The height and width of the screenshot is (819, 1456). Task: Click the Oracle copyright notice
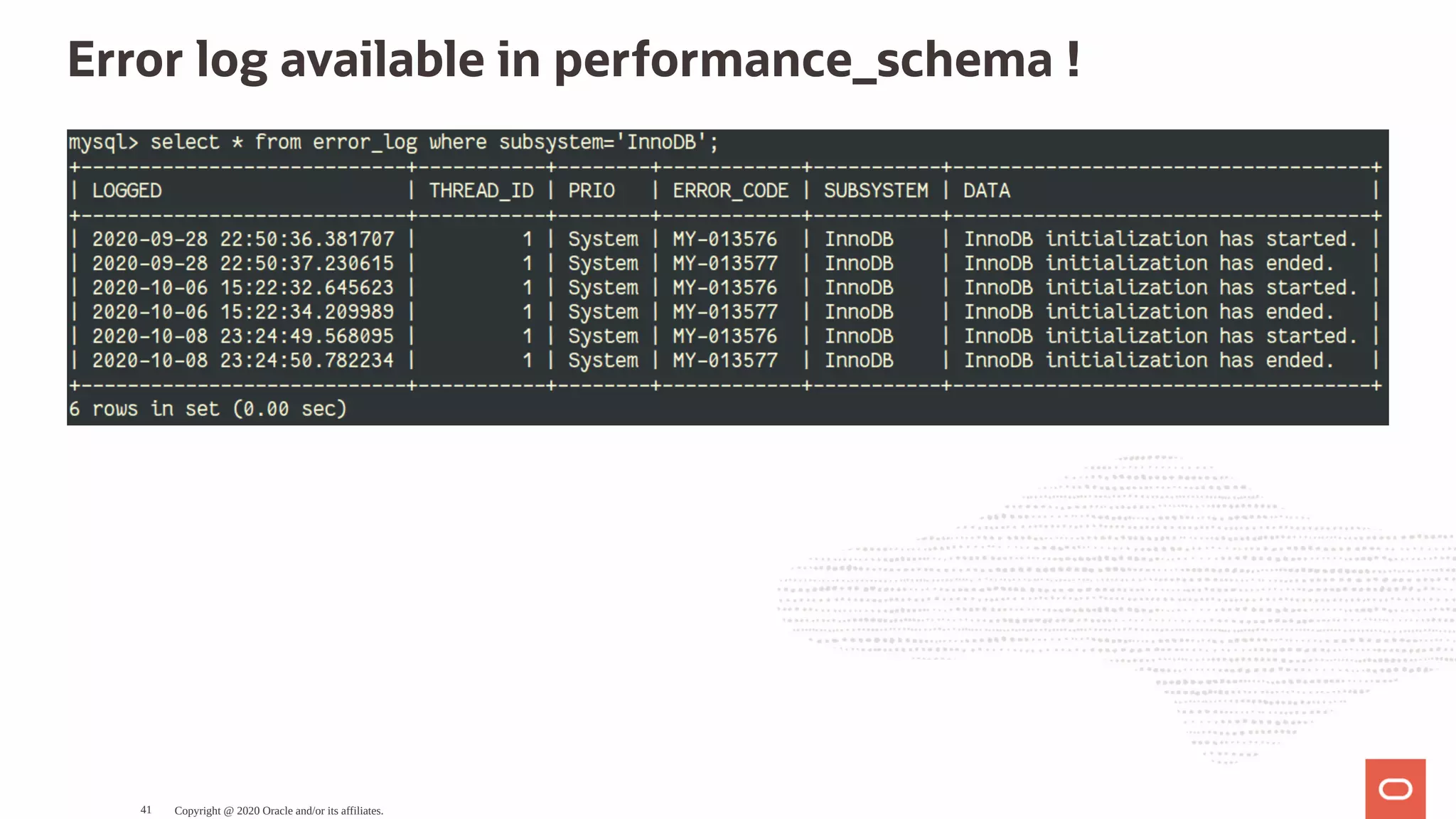pyautogui.click(x=279, y=810)
